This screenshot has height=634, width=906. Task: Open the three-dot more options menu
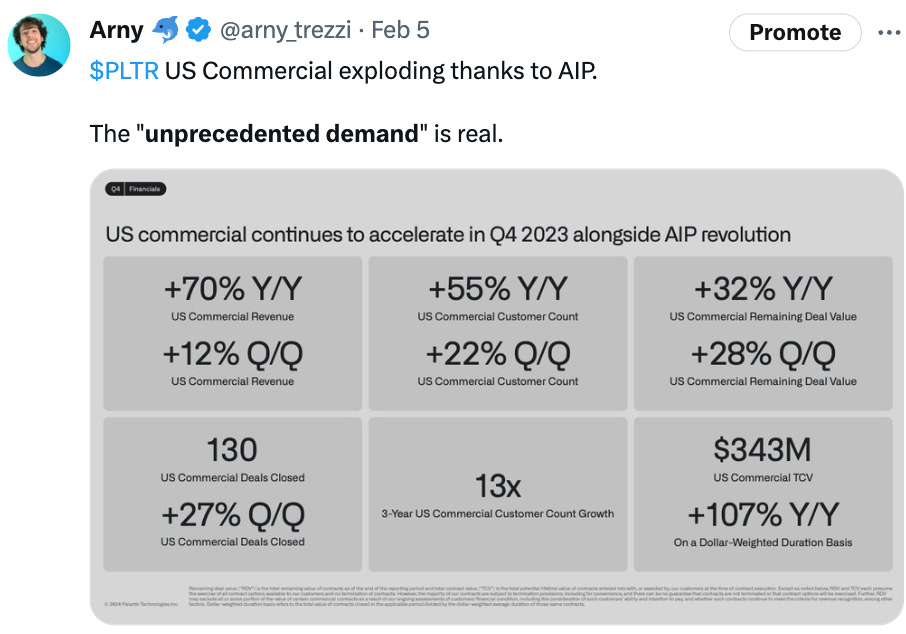[x=889, y=32]
